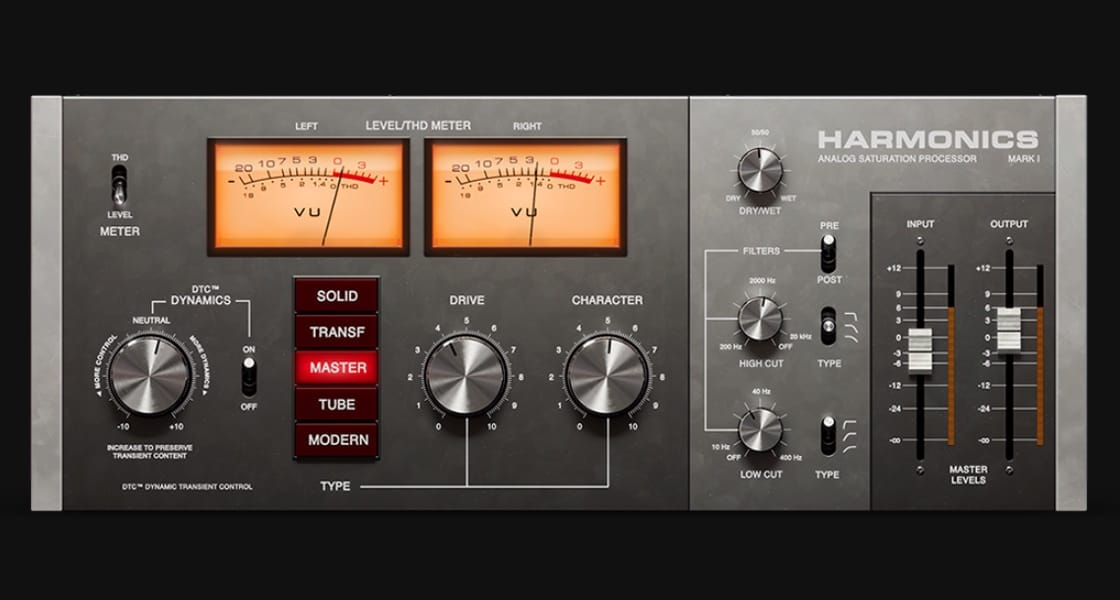
Task: Click the 'DTC™ DYNAMIC TRANSIENT CONTROL' footer text
Action: point(187,486)
